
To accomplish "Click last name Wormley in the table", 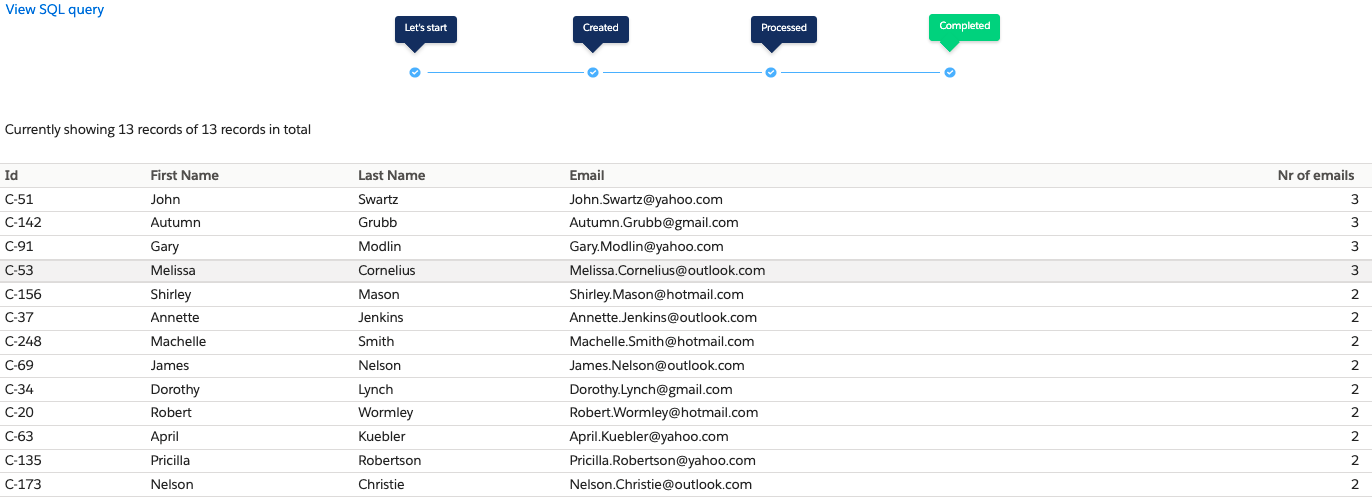I will tap(385, 413).
